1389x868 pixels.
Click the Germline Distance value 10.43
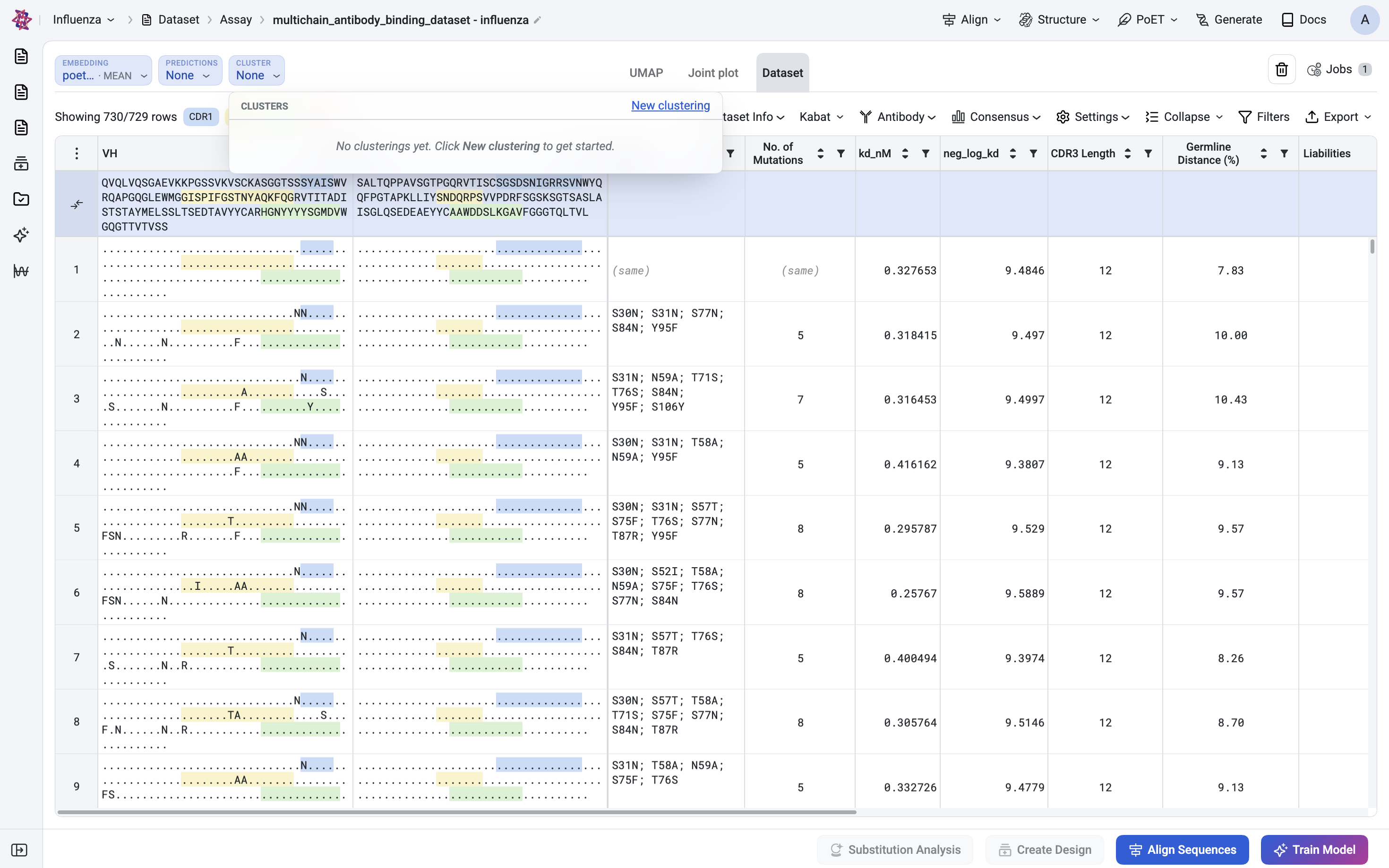coord(1231,400)
